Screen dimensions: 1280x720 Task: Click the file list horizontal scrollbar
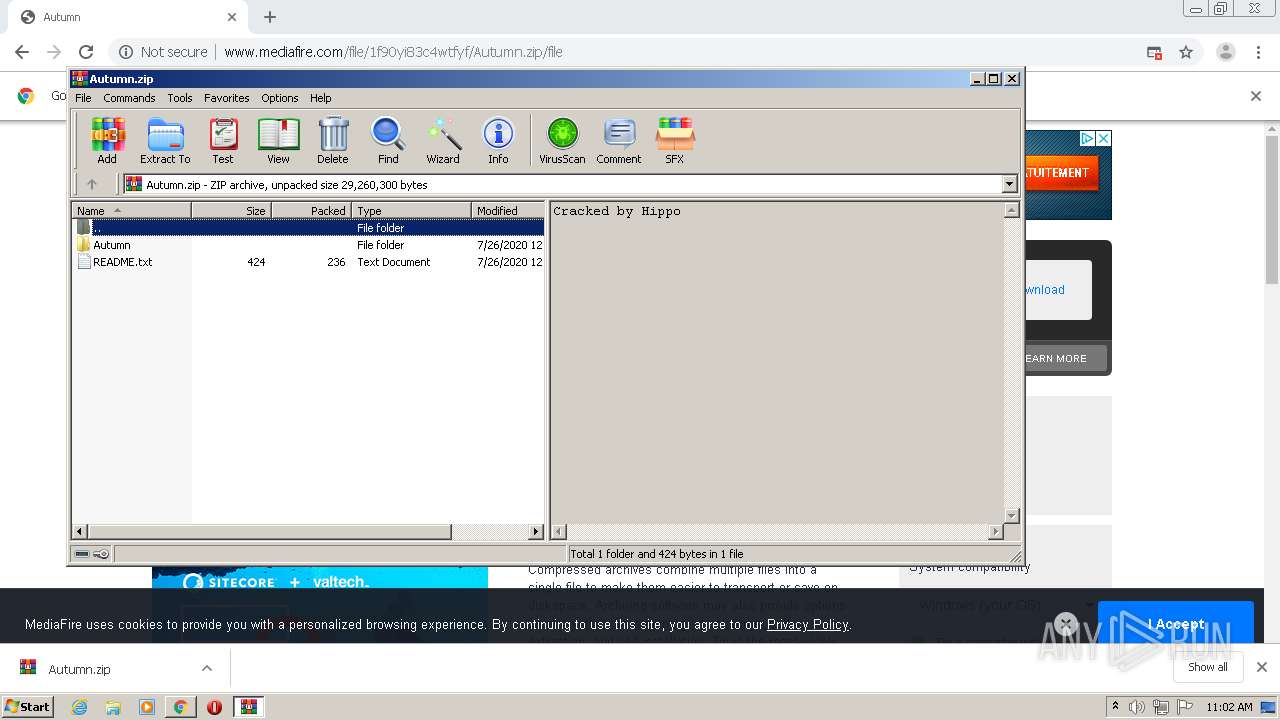pos(270,532)
